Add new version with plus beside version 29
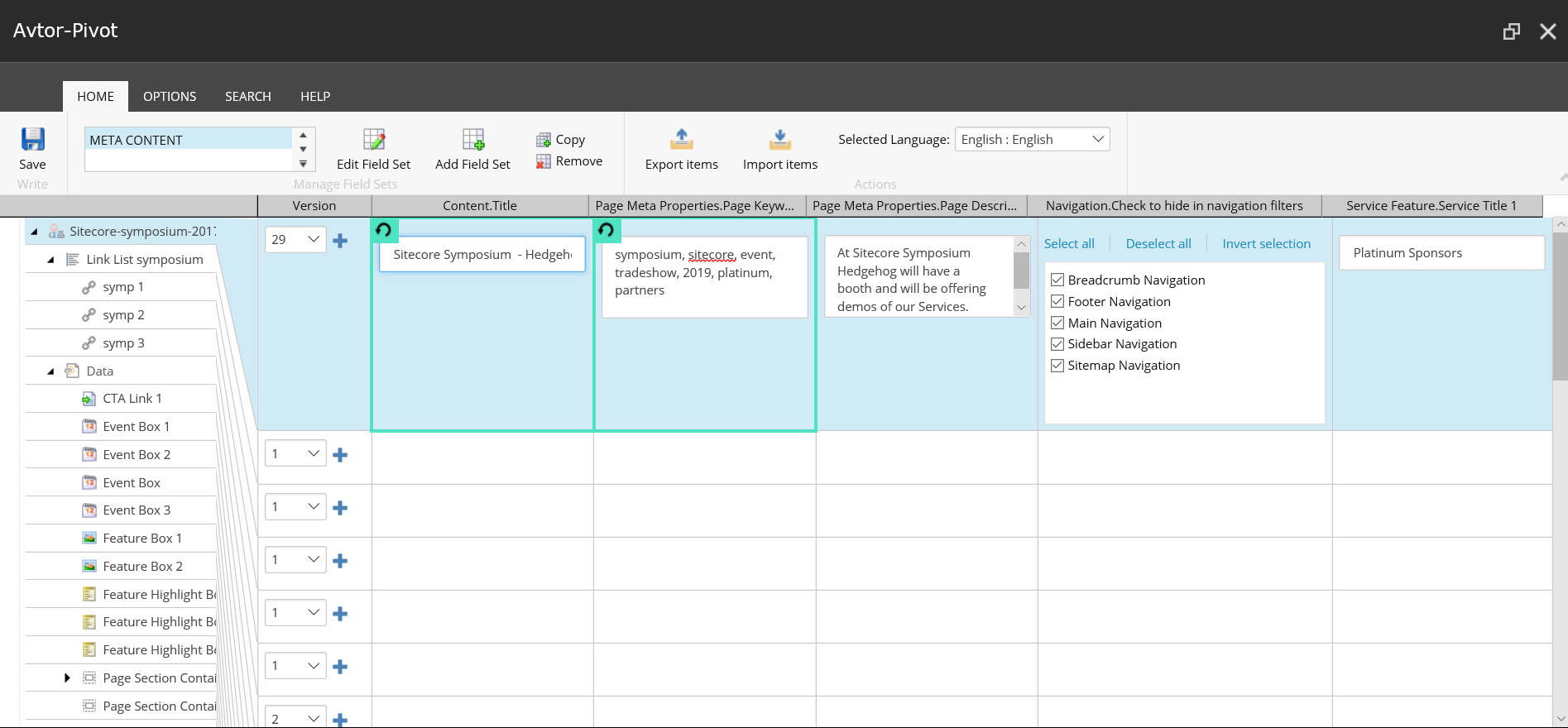The height and width of the screenshot is (728, 1568). (340, 241)
